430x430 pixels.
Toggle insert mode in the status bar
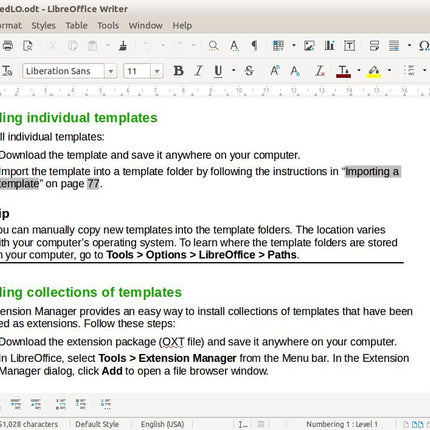(x=243, y=424)
